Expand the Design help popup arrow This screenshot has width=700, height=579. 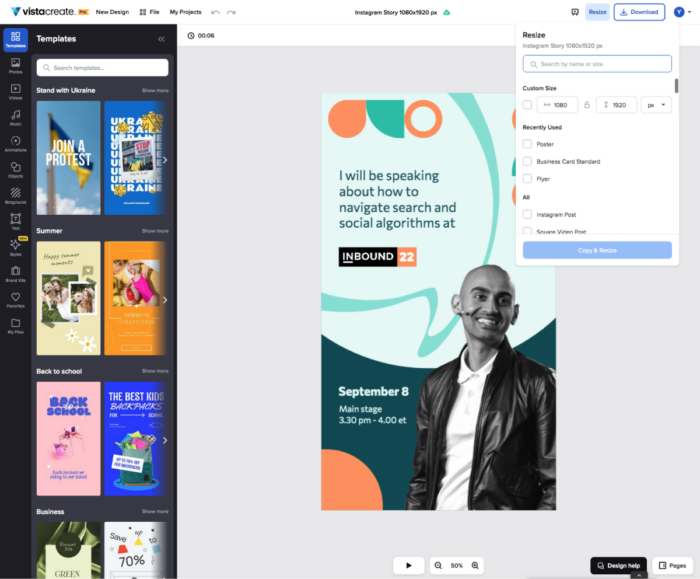coord(639,575)
